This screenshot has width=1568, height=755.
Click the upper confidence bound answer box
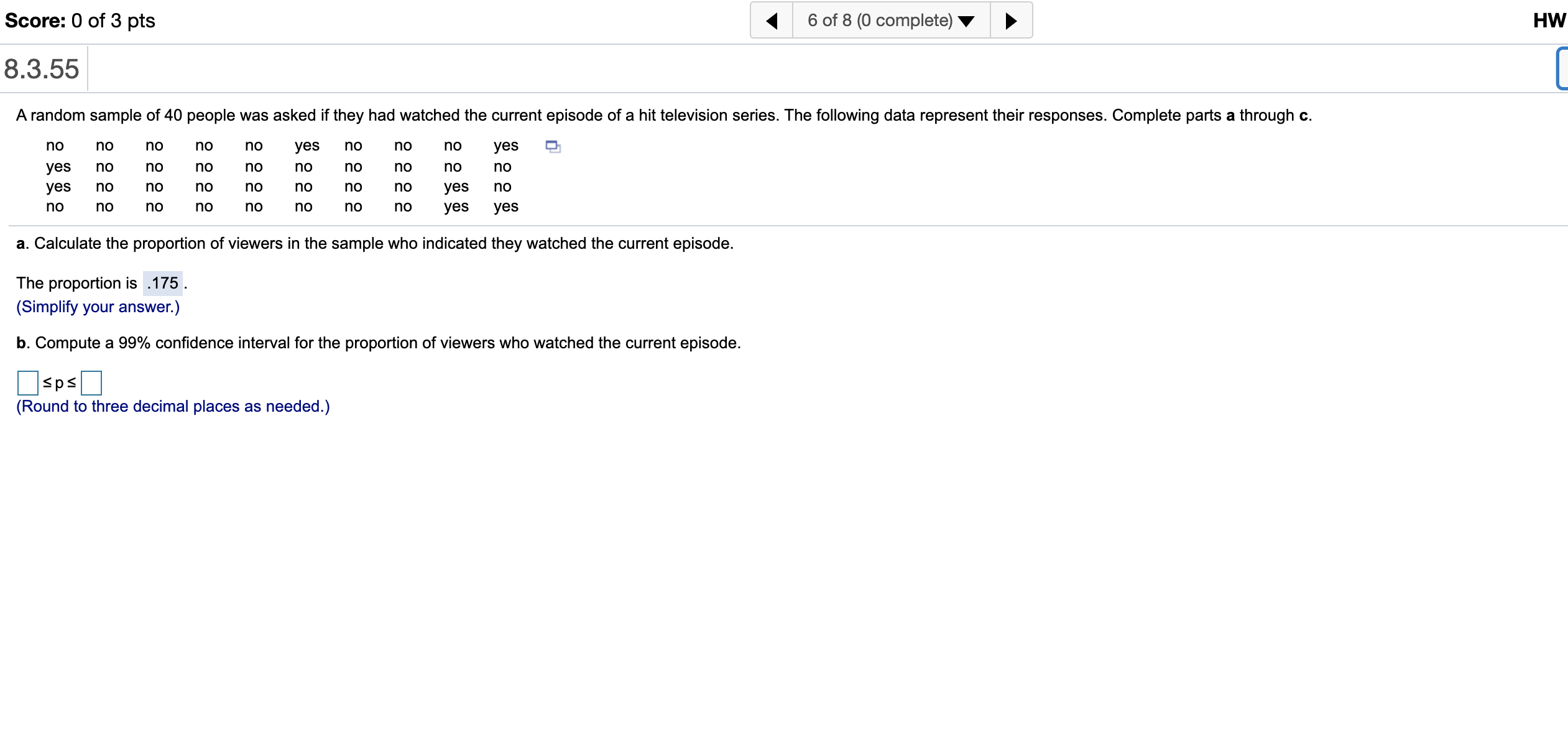(x=92, y=383)
